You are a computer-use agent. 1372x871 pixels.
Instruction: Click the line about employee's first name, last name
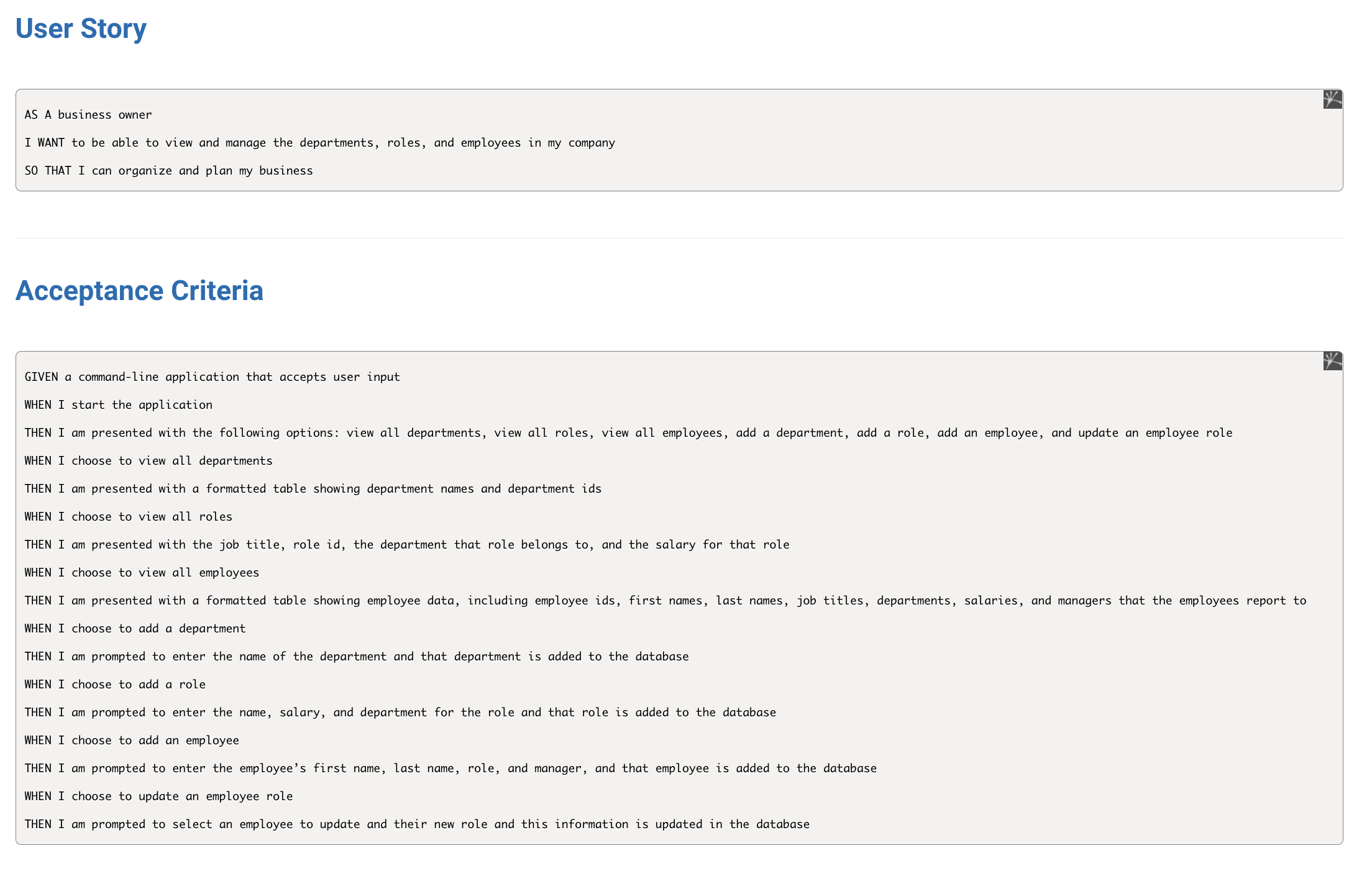point(450,768)
